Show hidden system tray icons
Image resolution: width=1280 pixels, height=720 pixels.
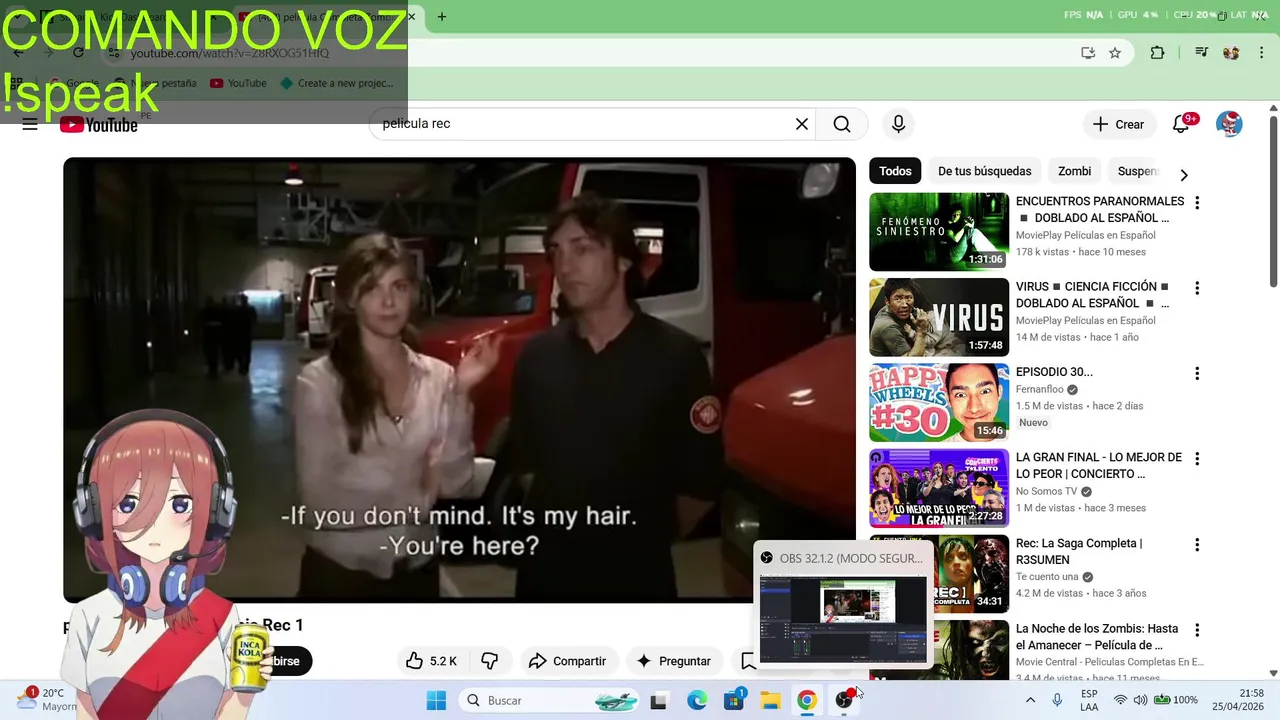click(1031, 700)
